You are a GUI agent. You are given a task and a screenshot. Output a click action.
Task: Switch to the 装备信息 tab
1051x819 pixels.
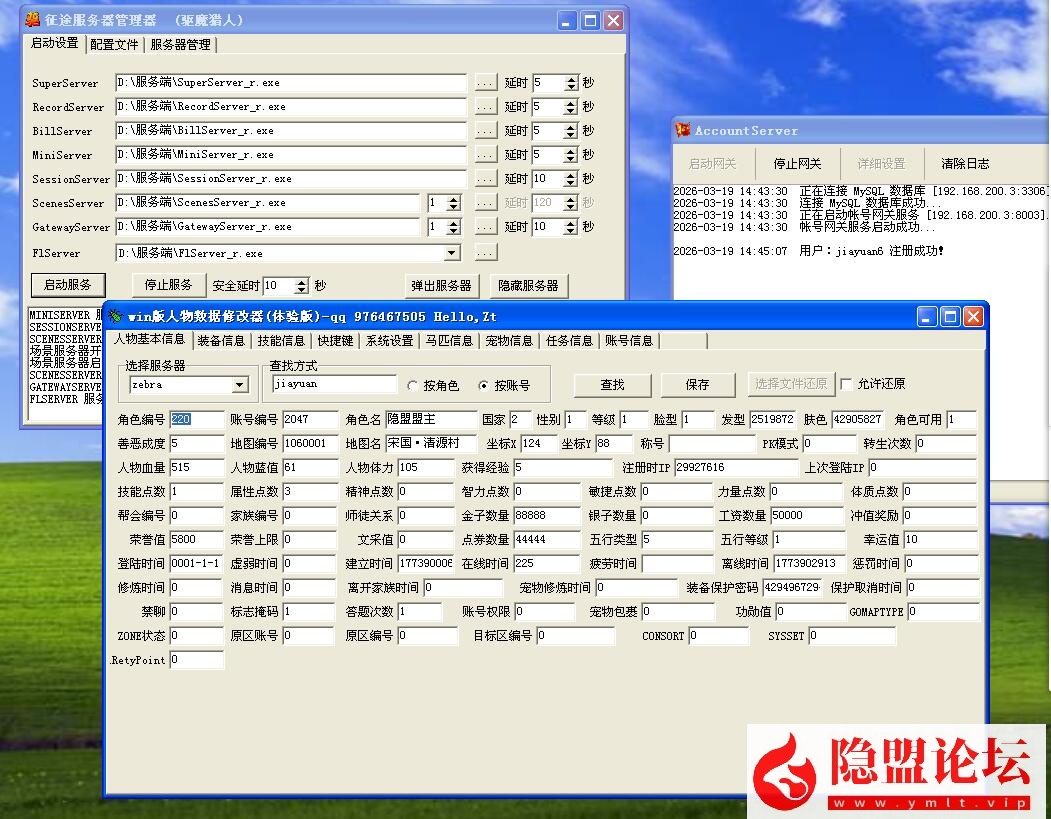click(221, 340)
